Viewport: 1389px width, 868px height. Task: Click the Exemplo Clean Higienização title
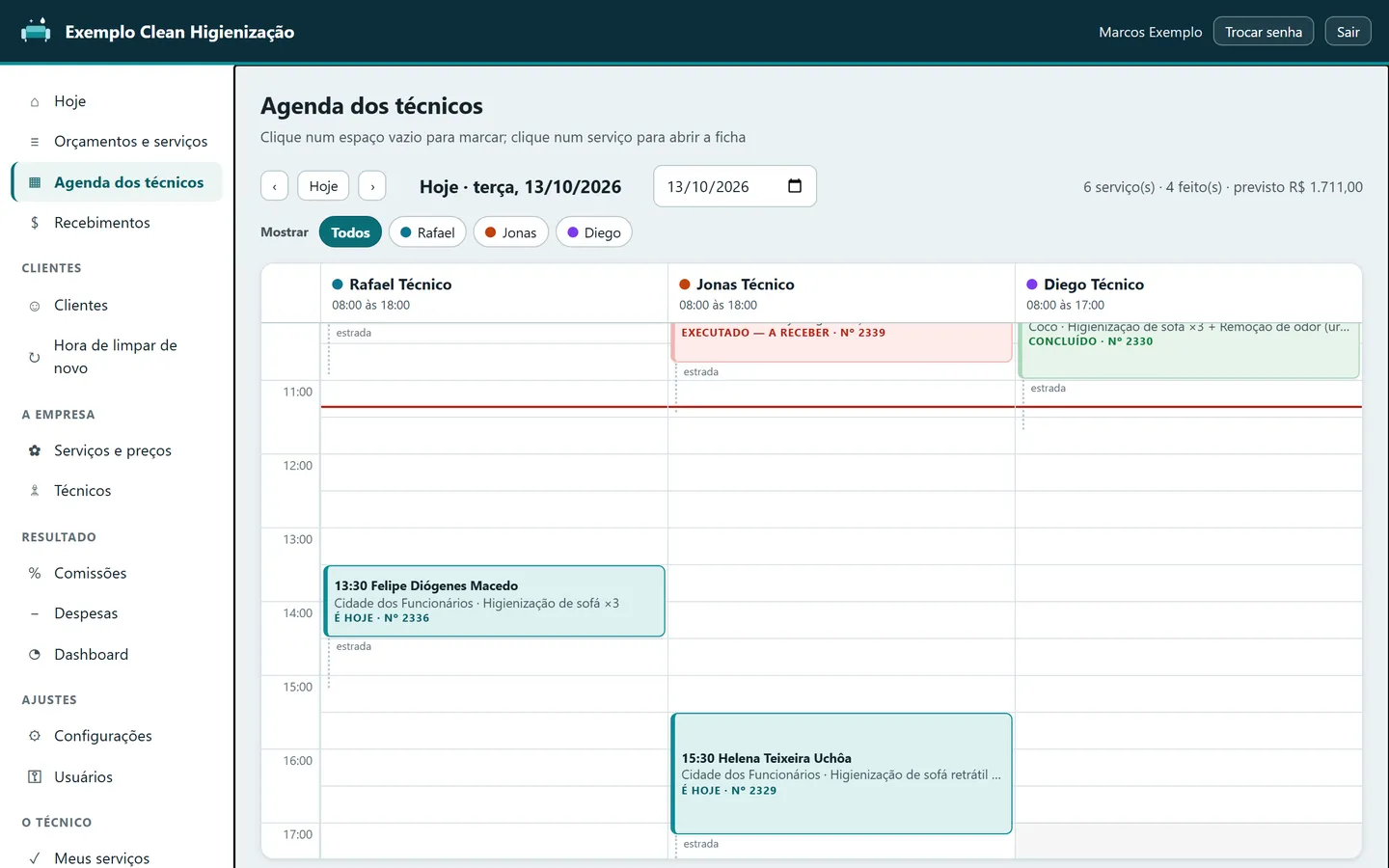point(179,32)
